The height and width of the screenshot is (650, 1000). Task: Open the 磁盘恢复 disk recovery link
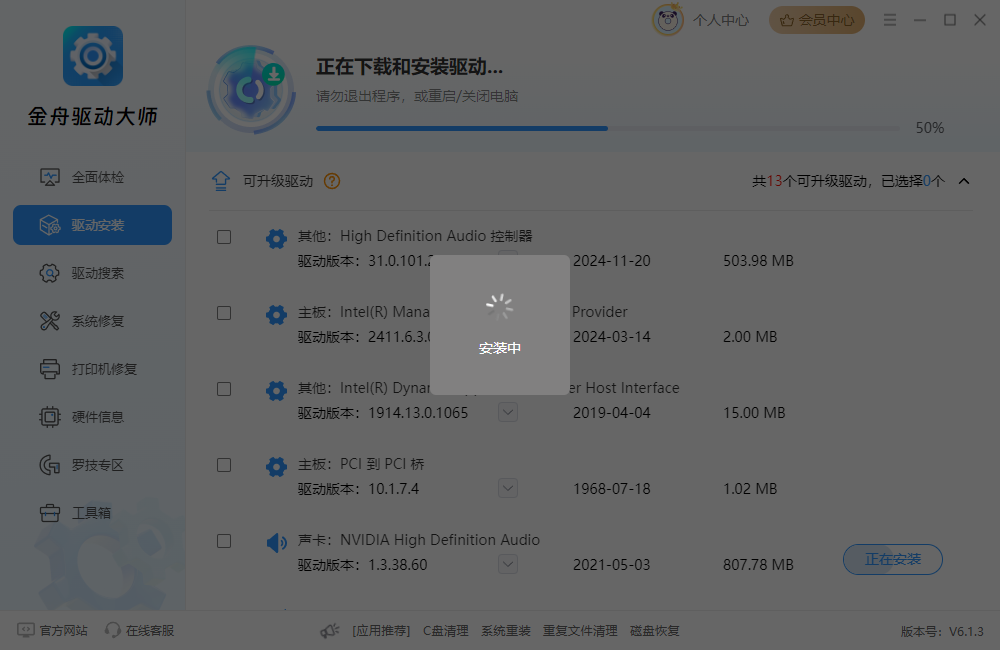pos(654,631)
